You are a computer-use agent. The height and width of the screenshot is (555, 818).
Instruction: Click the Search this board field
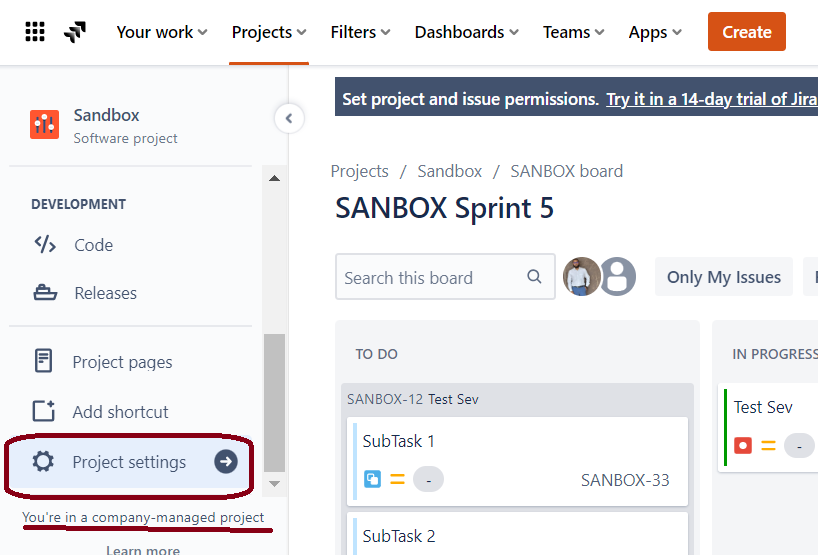445,277
